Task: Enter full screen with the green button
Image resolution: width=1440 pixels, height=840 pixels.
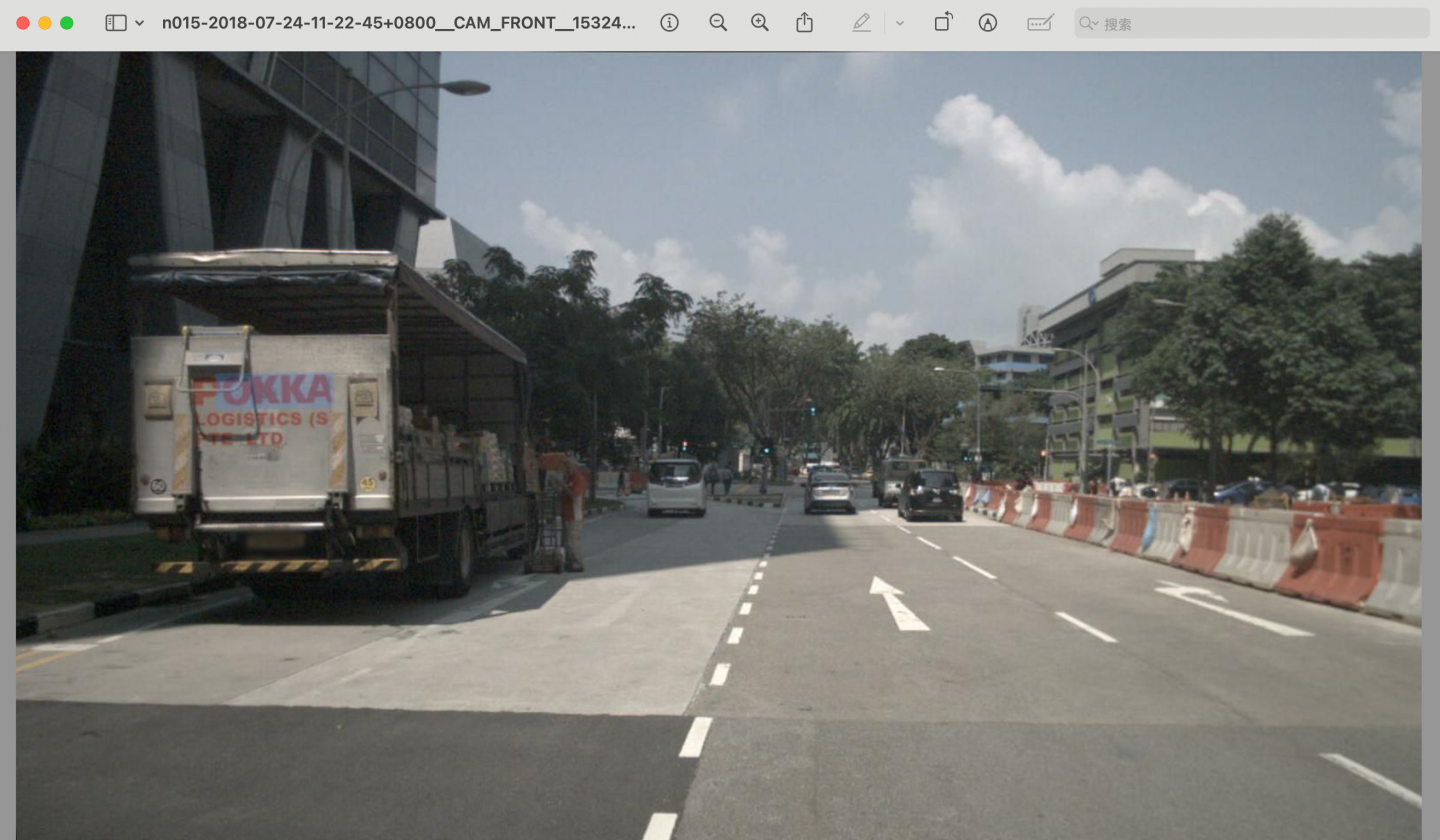Action: click(x=67, y=23)
